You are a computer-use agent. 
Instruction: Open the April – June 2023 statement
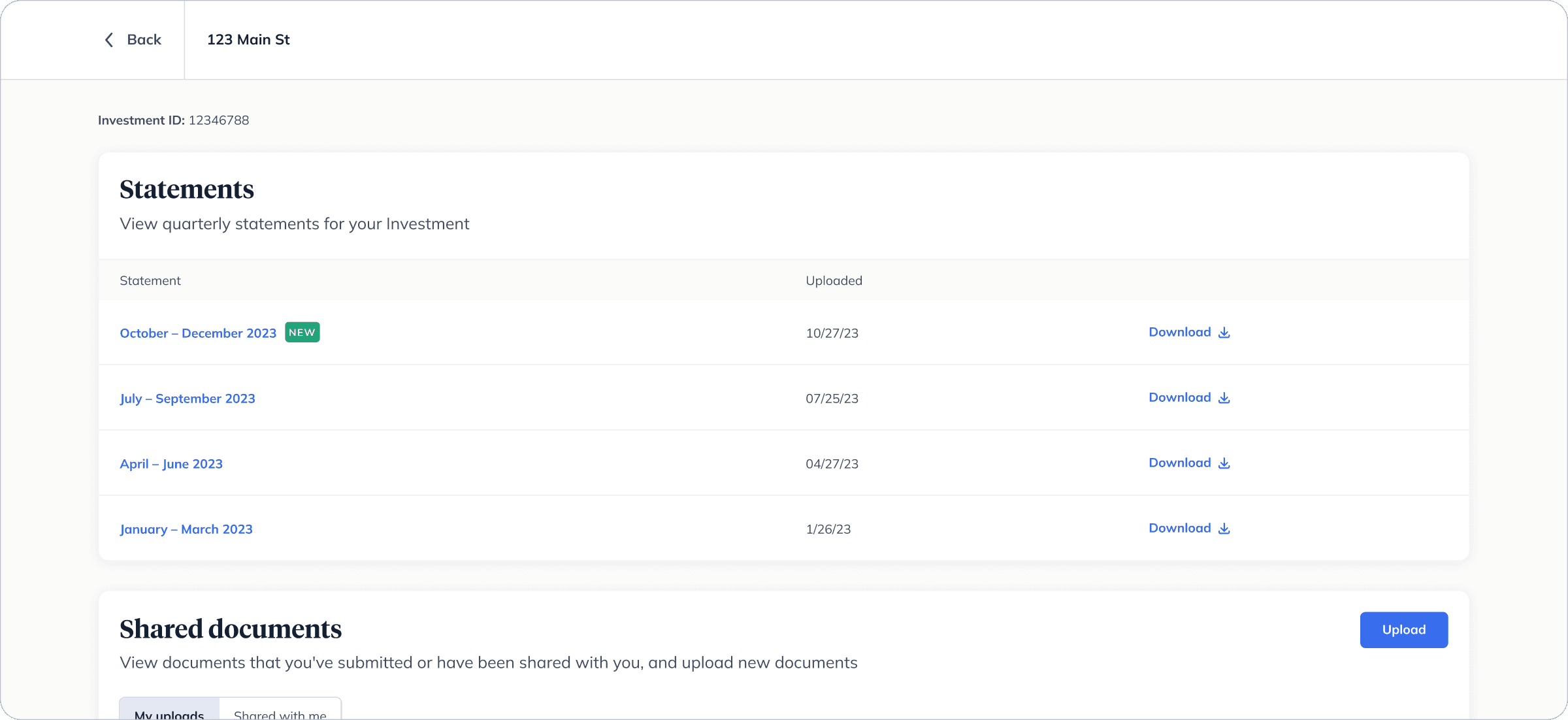(x=171, y=464)
